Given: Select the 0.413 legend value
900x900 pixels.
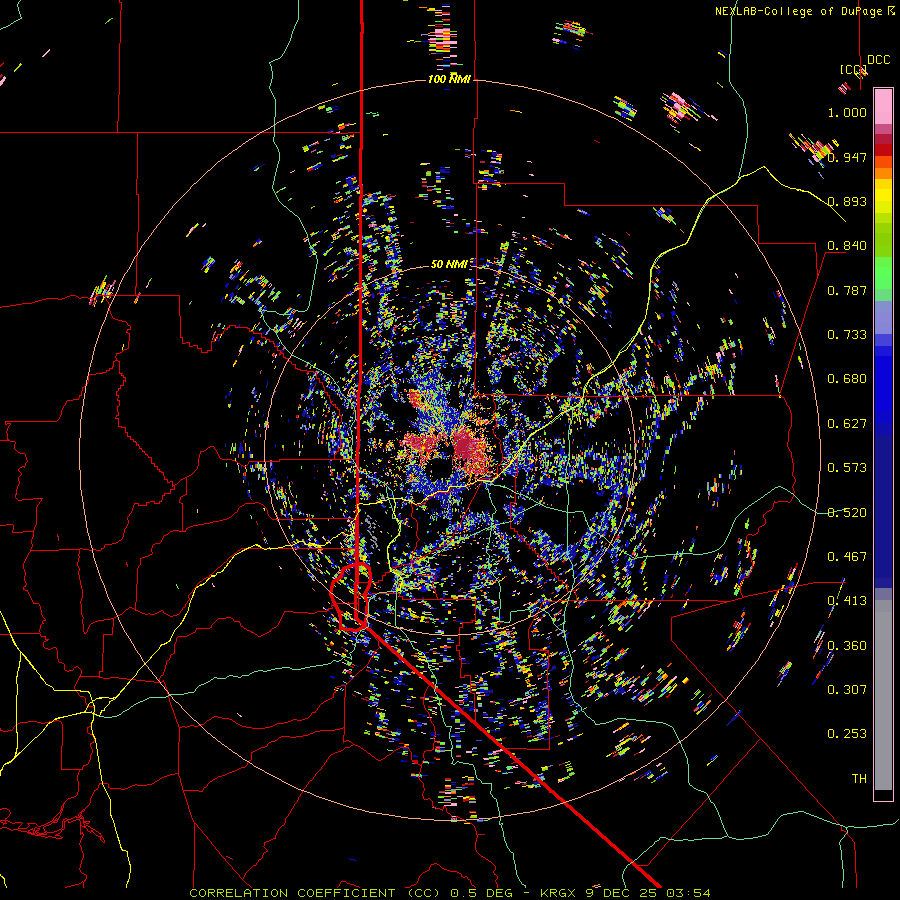Looking at the screenshot, I should [x=847, y=601].
